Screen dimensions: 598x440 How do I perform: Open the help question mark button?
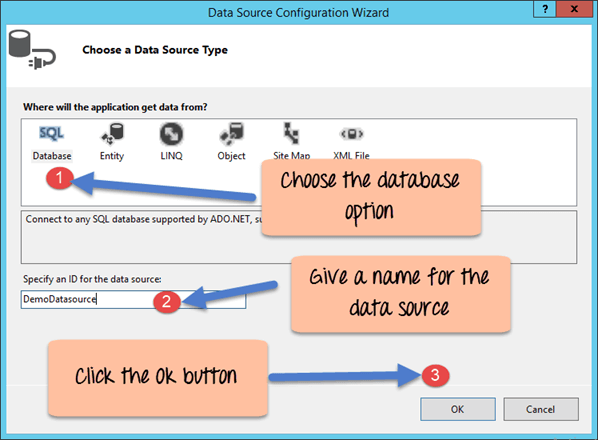(545, 9)
